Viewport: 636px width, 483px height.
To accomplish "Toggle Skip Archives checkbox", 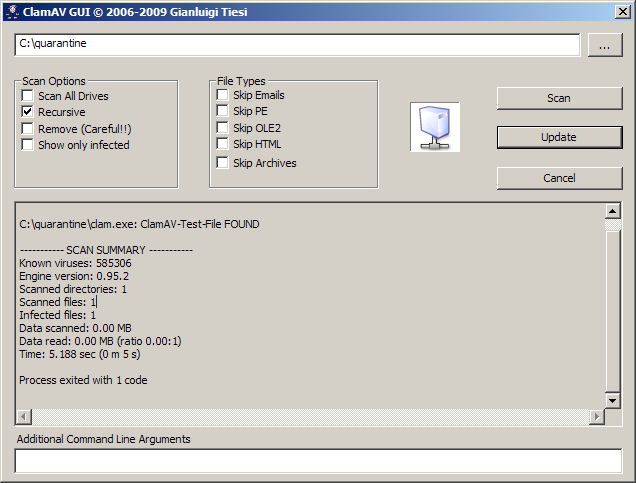I will click(222, 163).
